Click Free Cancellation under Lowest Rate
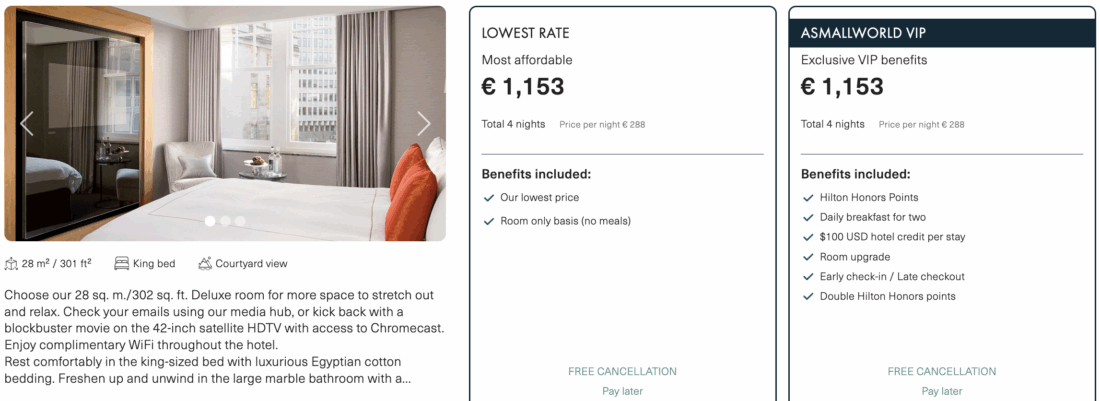 pyautogui.click(x=622, y=372)
